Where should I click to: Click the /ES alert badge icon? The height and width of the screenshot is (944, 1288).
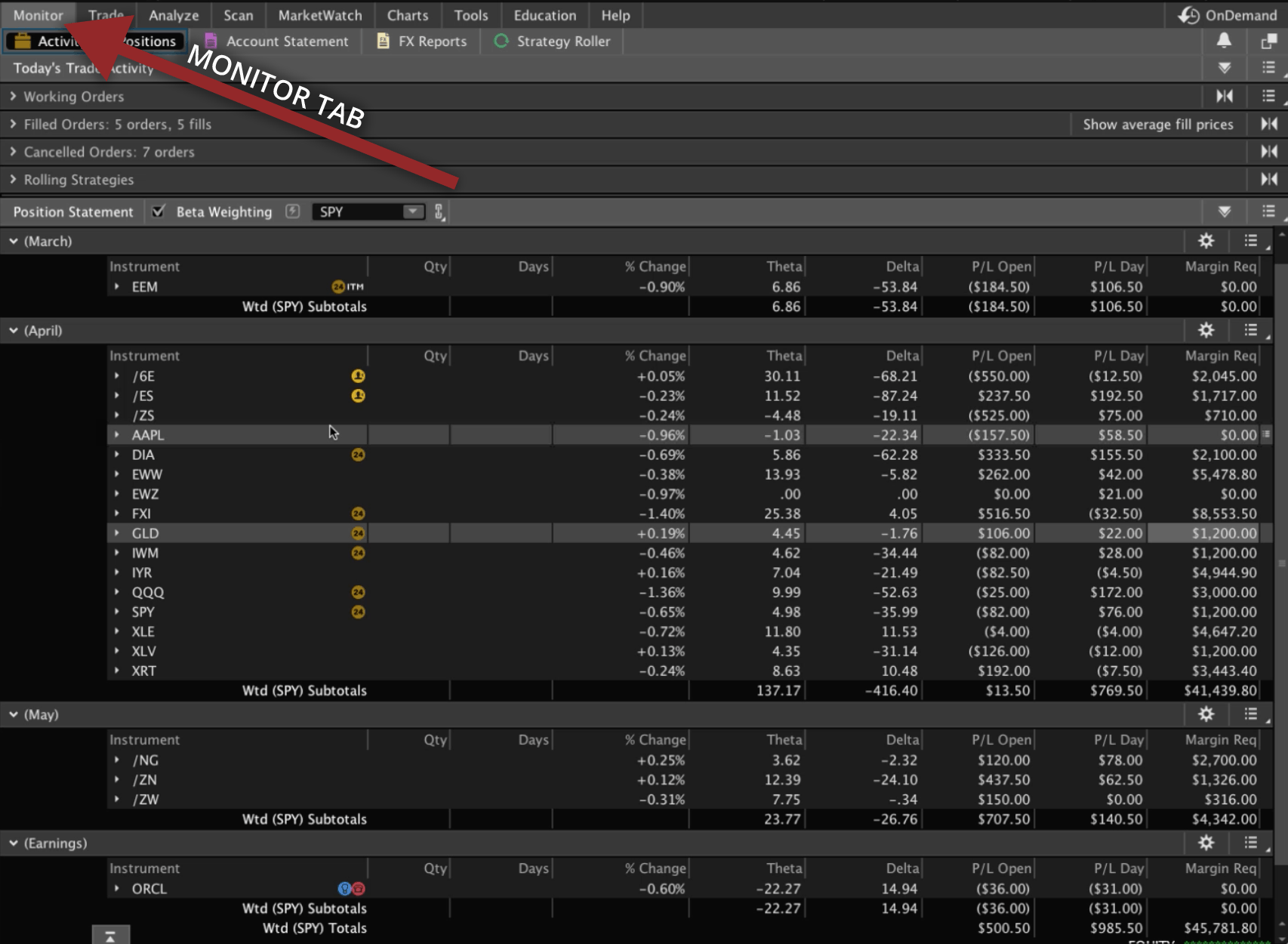click(x=358, y=396)
